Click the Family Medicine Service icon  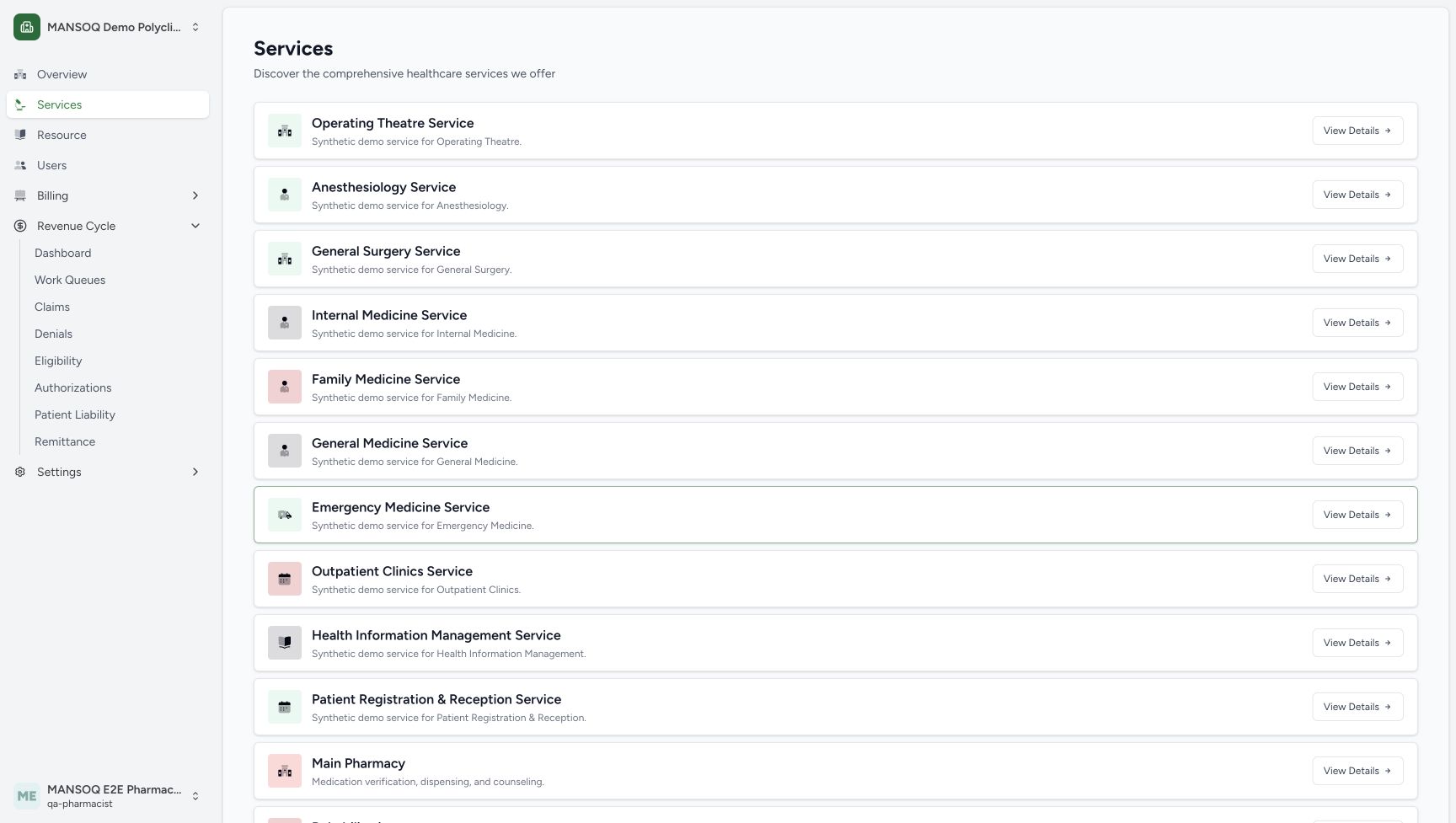click(285, 387)
